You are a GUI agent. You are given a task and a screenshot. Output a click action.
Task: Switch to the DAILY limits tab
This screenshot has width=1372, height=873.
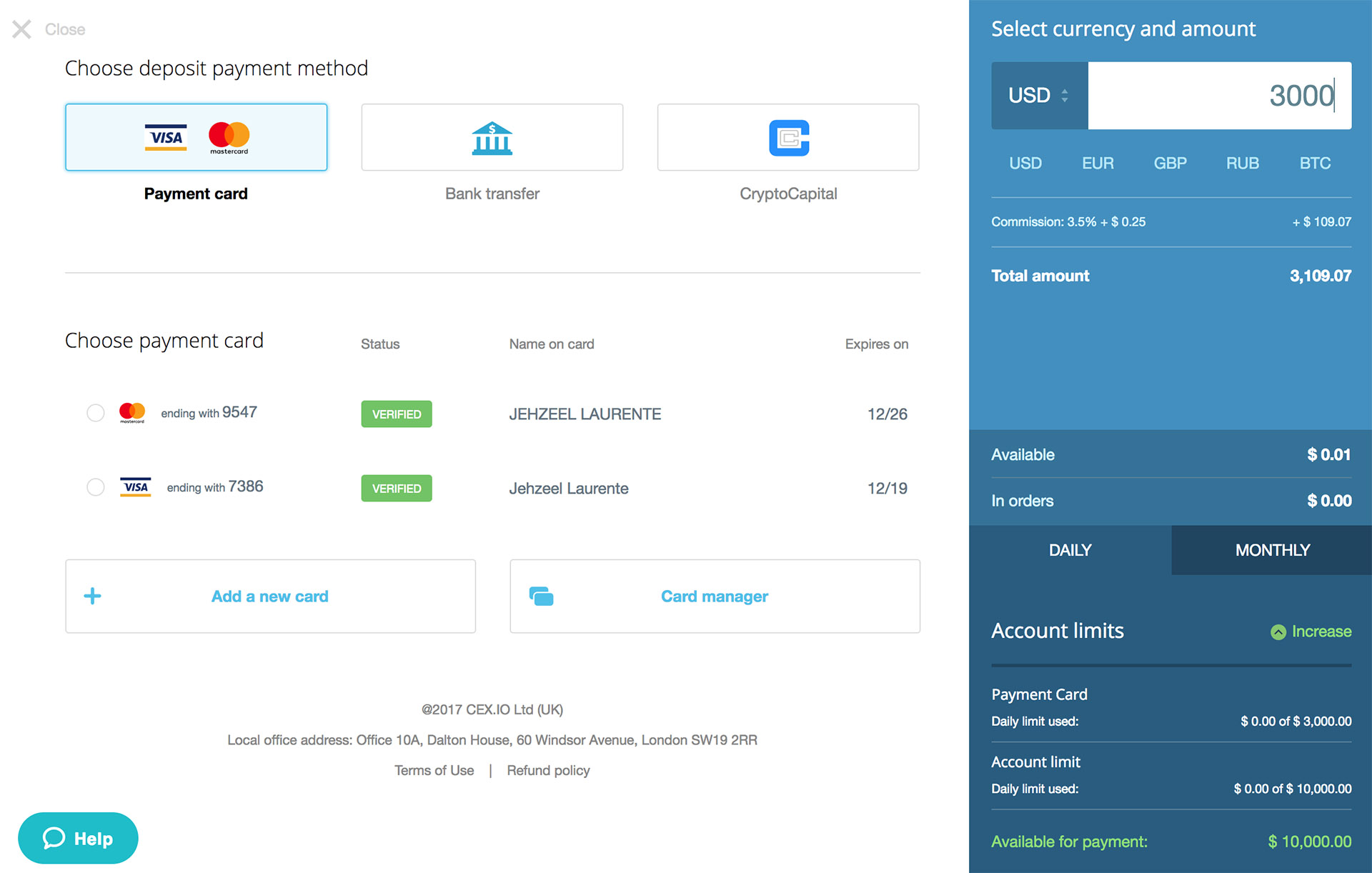[x=1070, y=550]
